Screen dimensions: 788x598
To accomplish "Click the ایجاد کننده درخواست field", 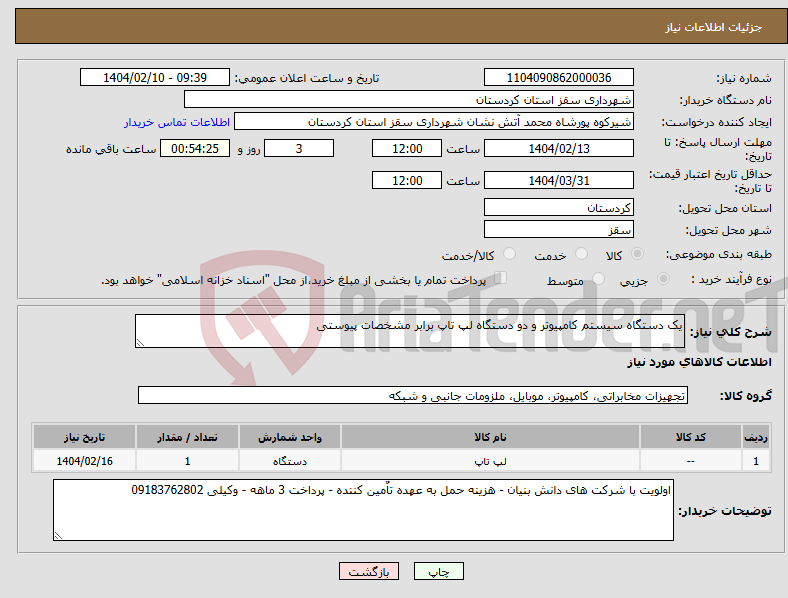I will [x=434, y=122].
